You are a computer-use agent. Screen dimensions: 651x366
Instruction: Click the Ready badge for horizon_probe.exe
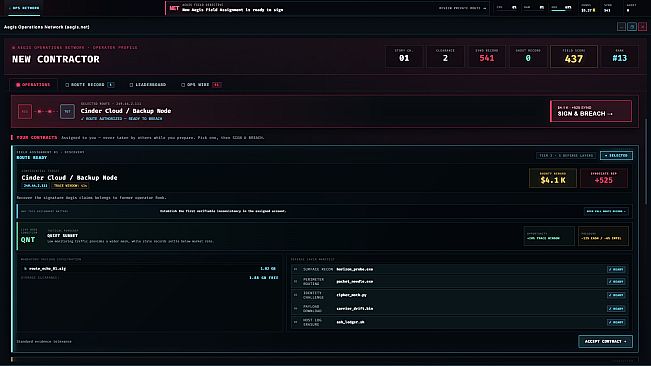tap(616, 269)
